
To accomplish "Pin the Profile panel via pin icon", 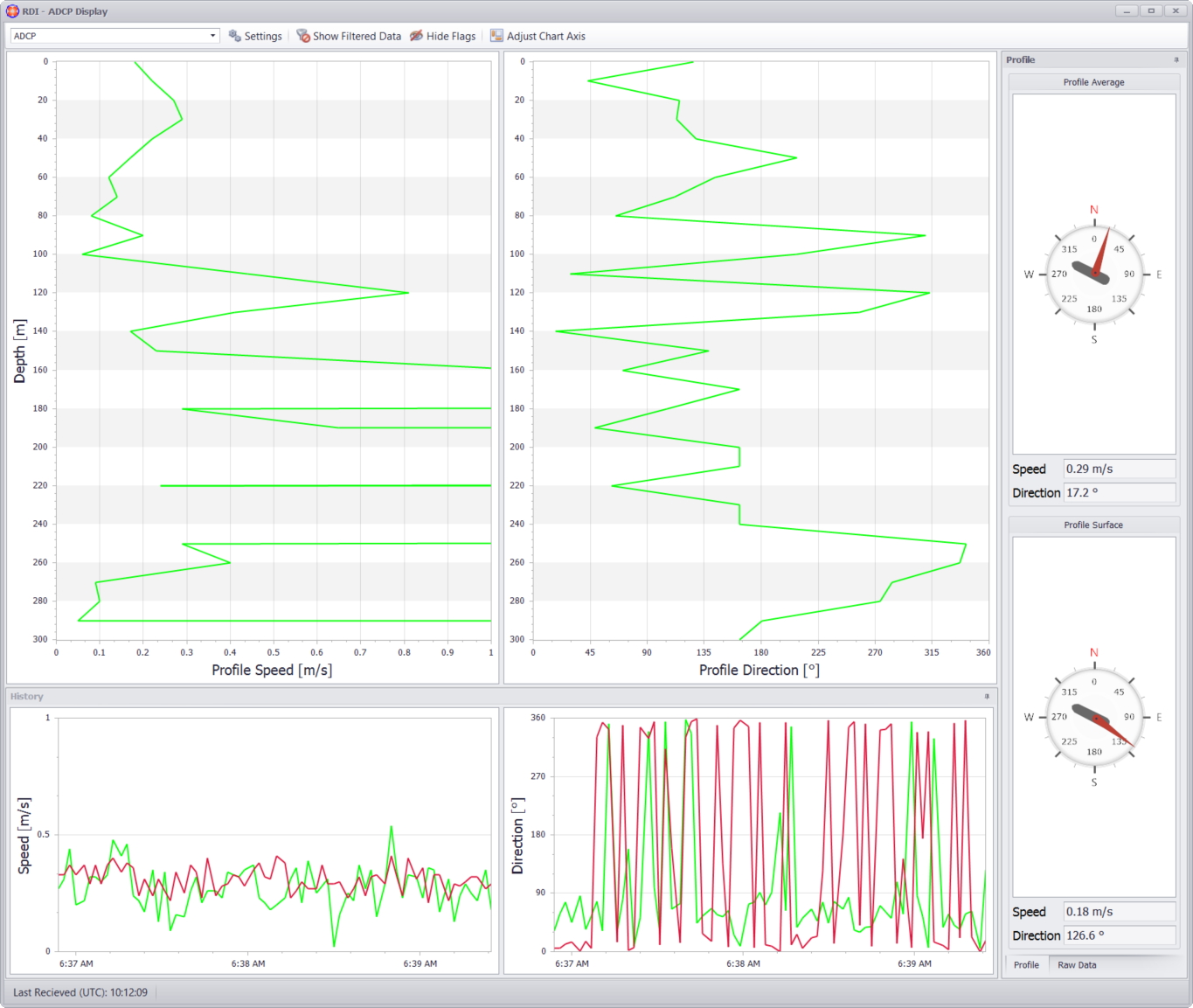I will tap(1176, 60).
